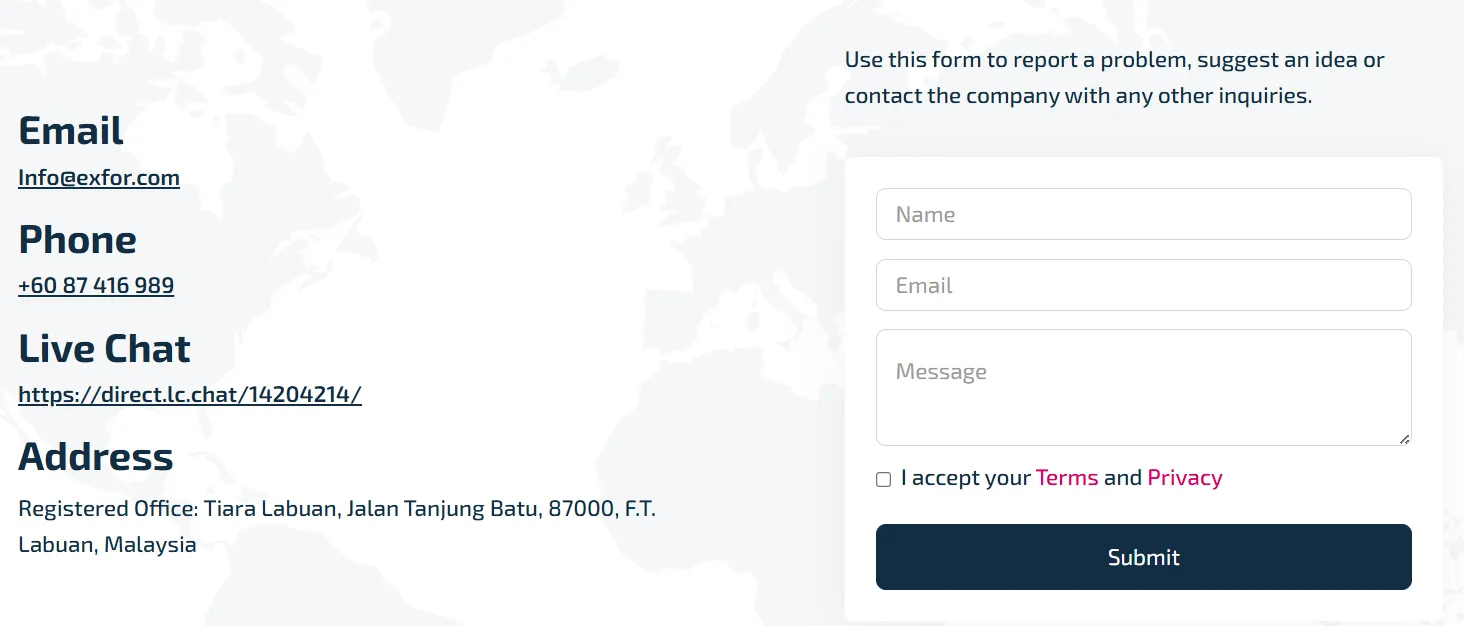The height and width of the screenshot is (626, 1464).
Task: Open the Privacy link
Action: click(1184, 478)
